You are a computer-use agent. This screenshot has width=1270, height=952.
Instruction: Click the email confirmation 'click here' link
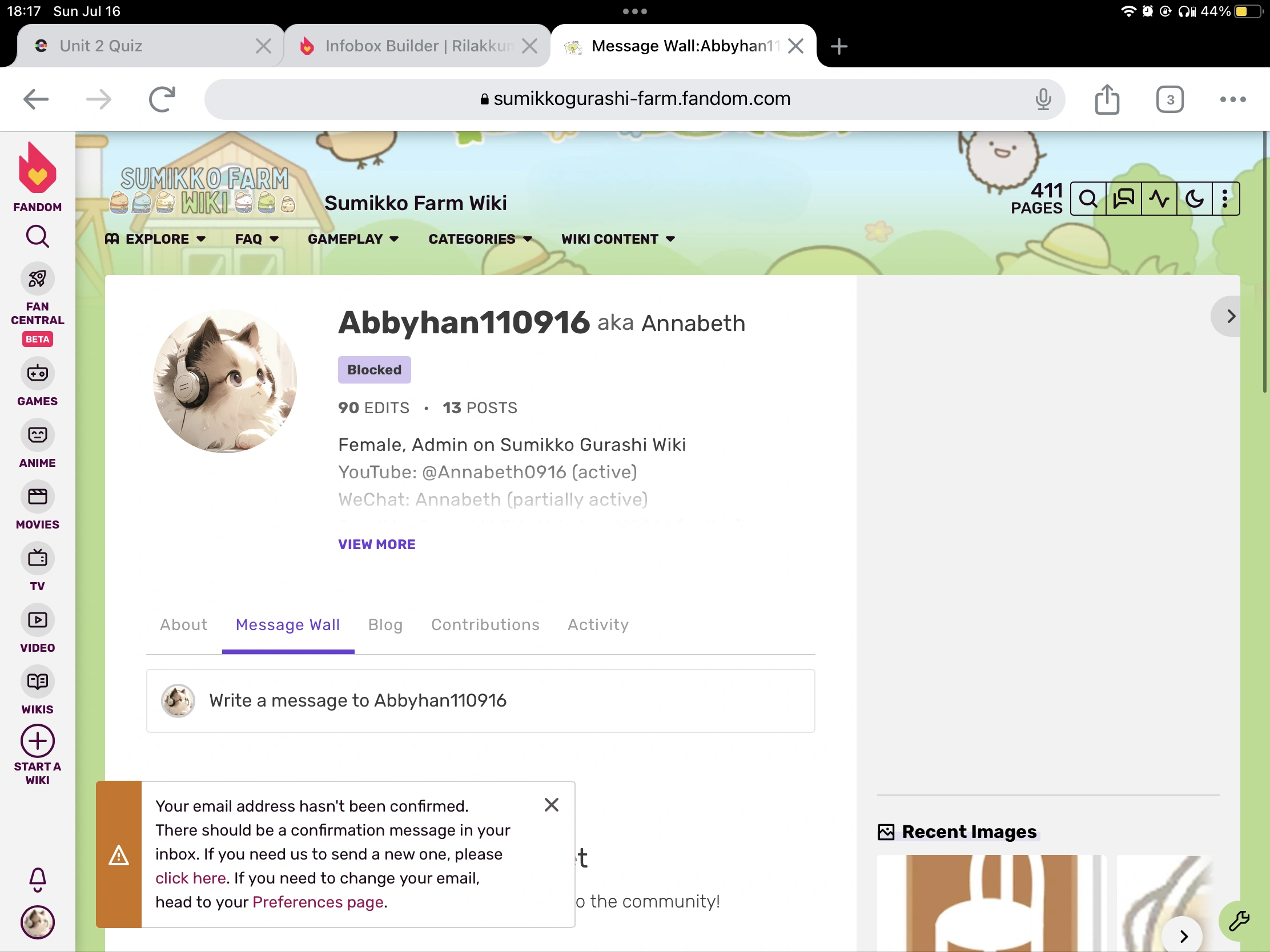tap(190, 878)
